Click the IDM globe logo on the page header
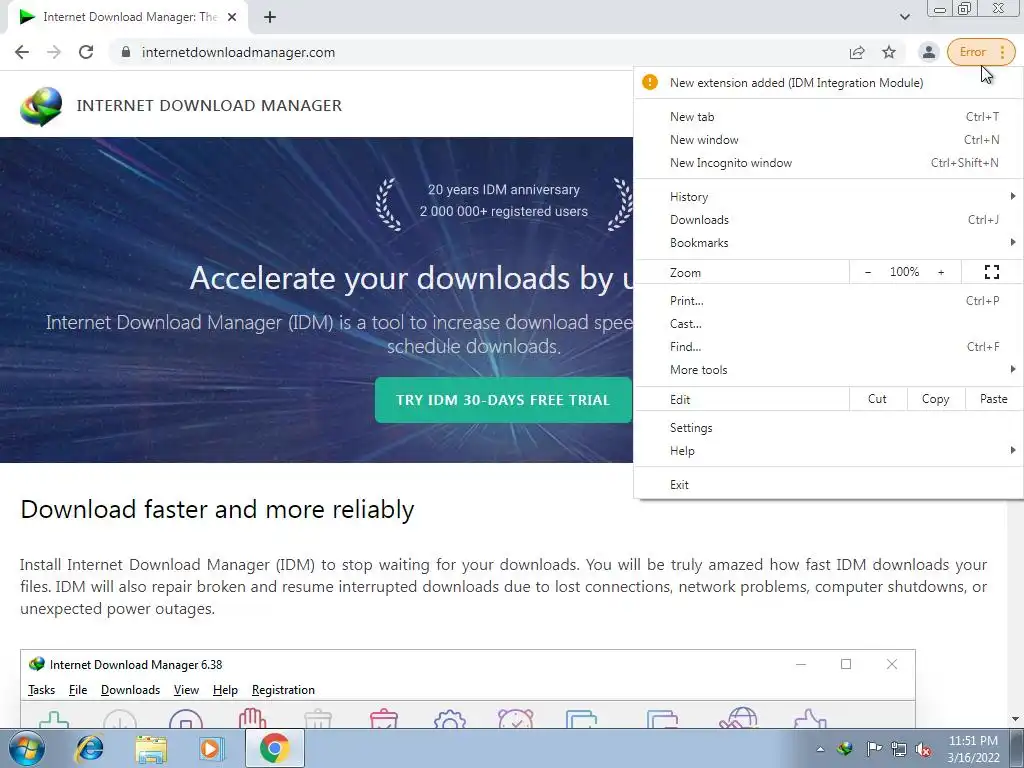This screenshot has width=1024, height=768. pos(40,106)
